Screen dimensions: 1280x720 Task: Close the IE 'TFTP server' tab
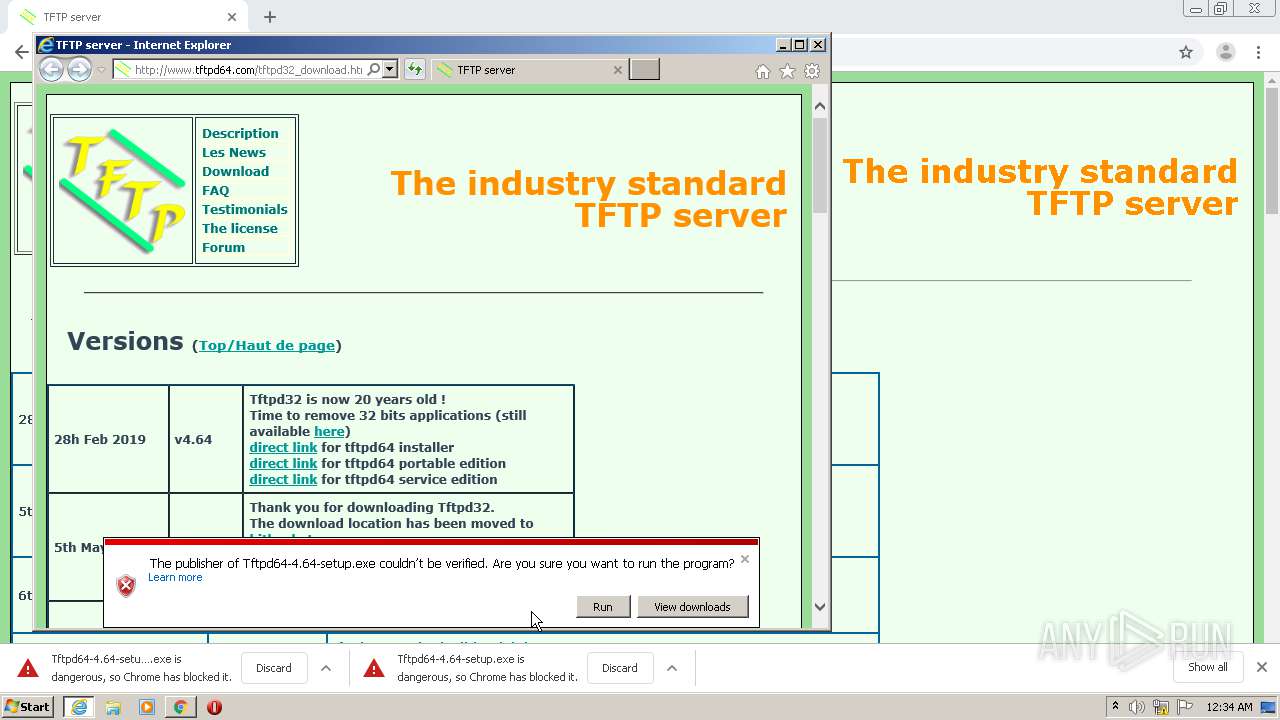click(x=617, y=70)
